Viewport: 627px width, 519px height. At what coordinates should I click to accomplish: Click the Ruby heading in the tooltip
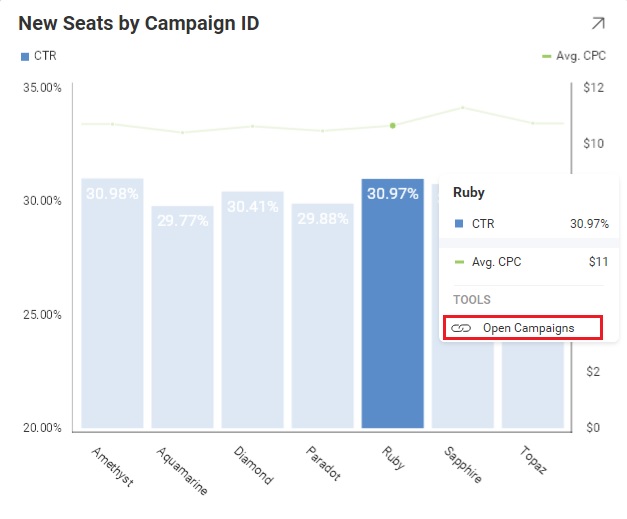coord(469,192)
